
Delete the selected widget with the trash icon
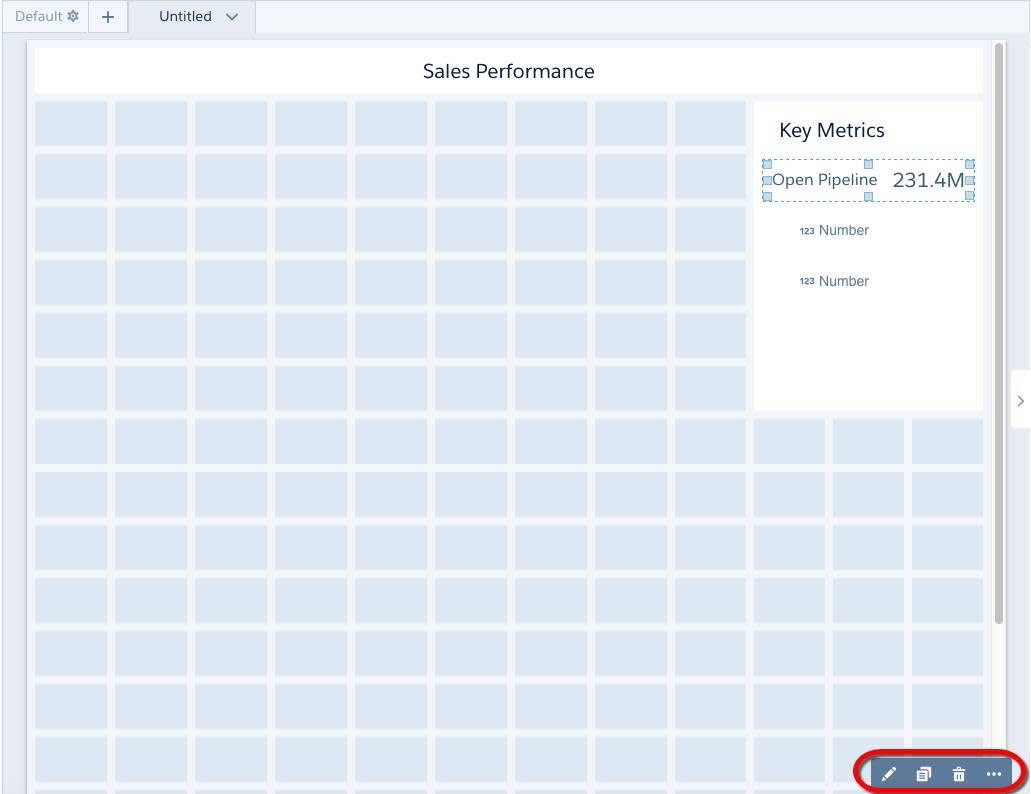point(958,773)
